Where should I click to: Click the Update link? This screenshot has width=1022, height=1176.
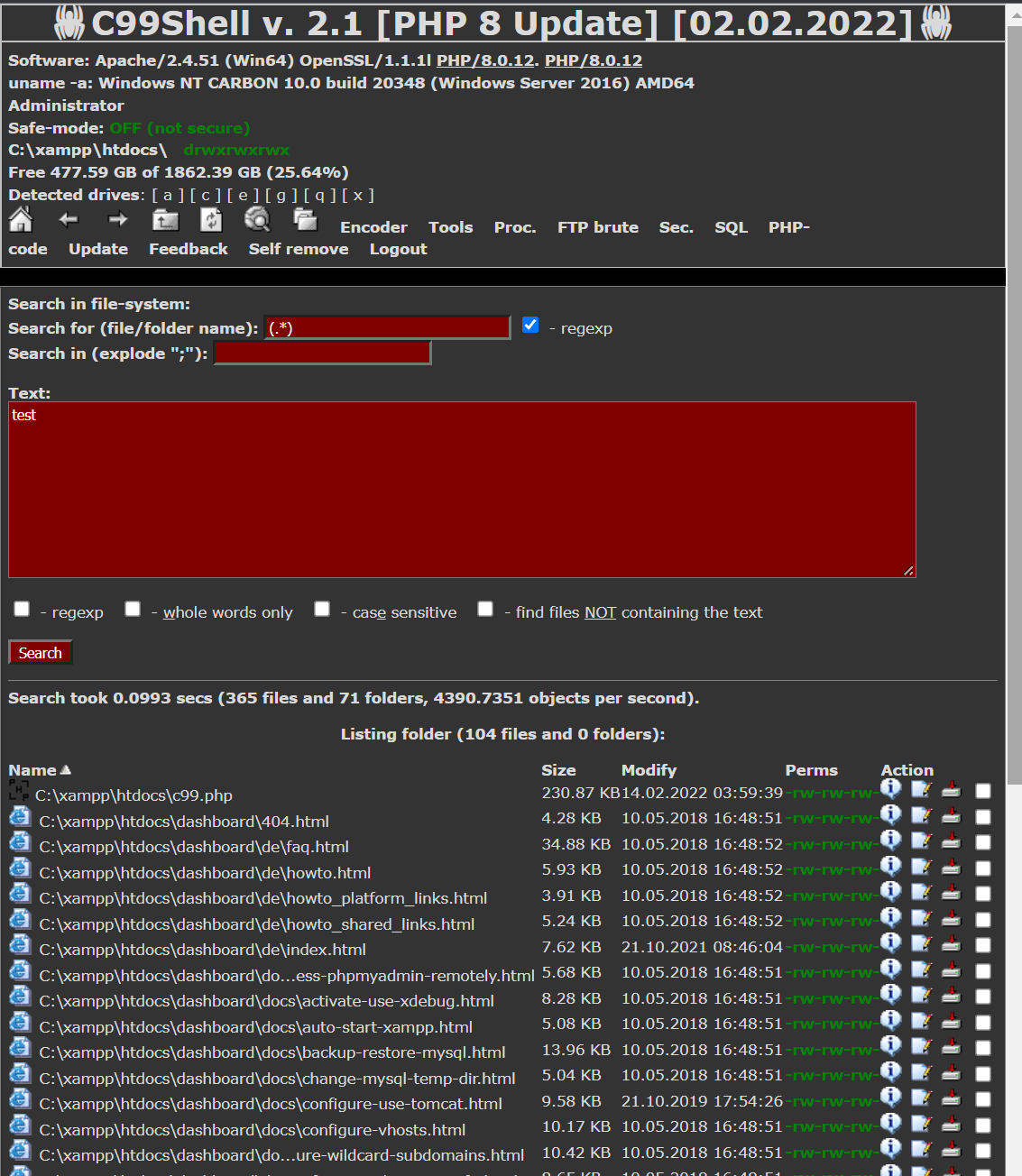point(98,249)
